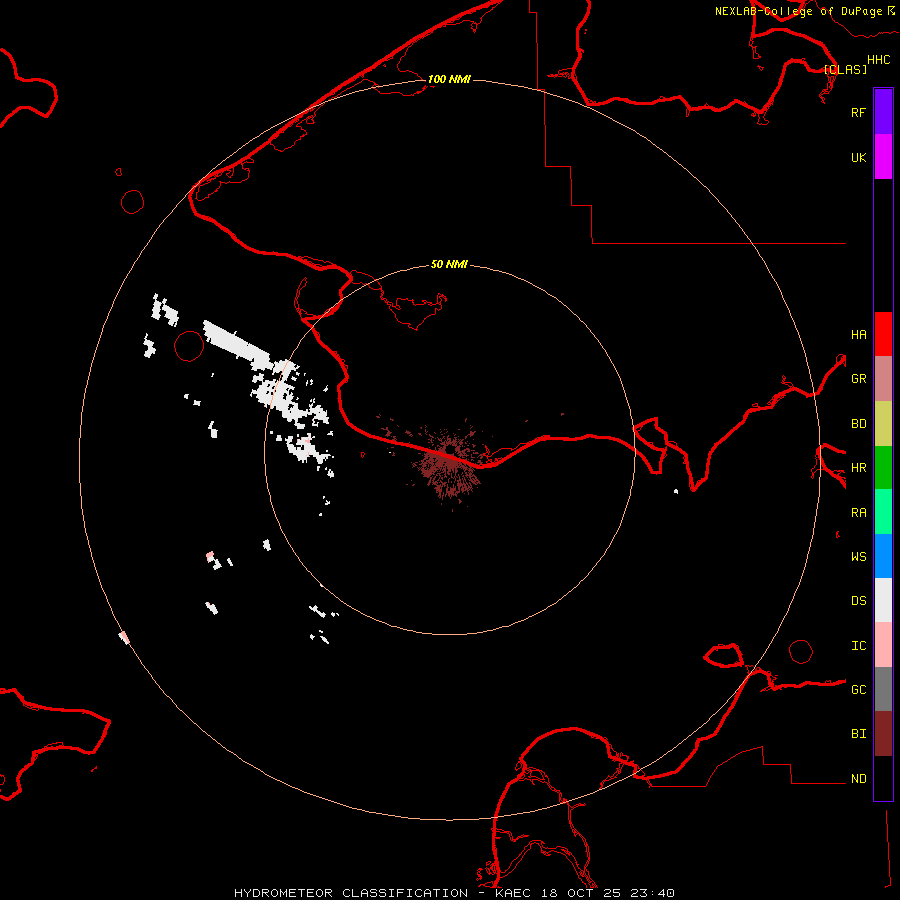Click the HR legend label

point(858,468)
